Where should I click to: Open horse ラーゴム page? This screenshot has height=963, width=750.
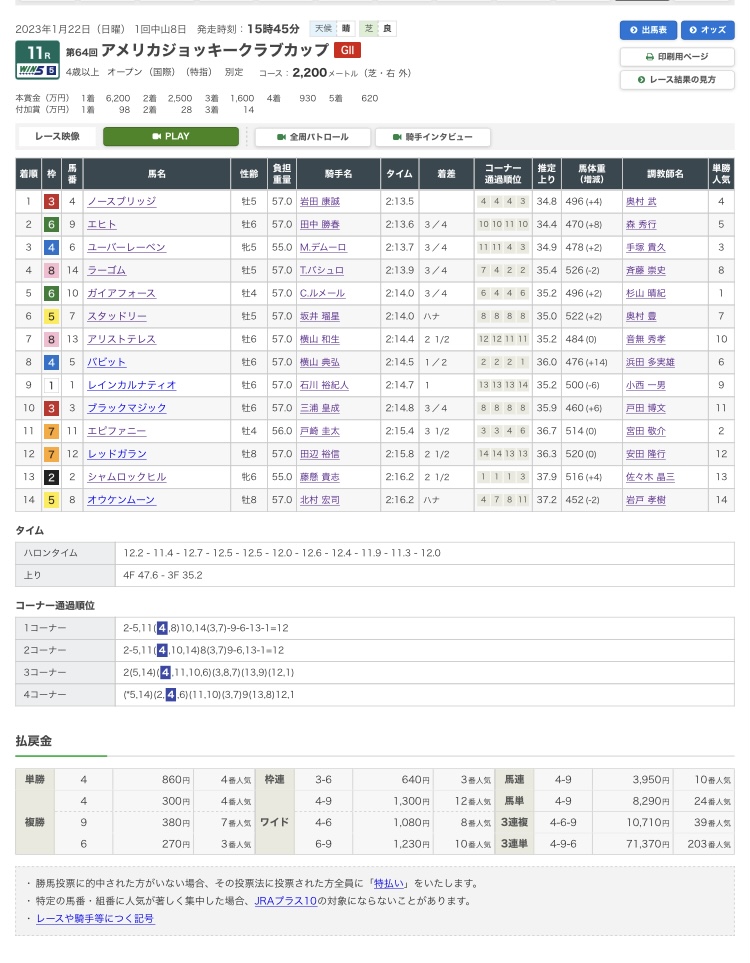tap(106, 270)
